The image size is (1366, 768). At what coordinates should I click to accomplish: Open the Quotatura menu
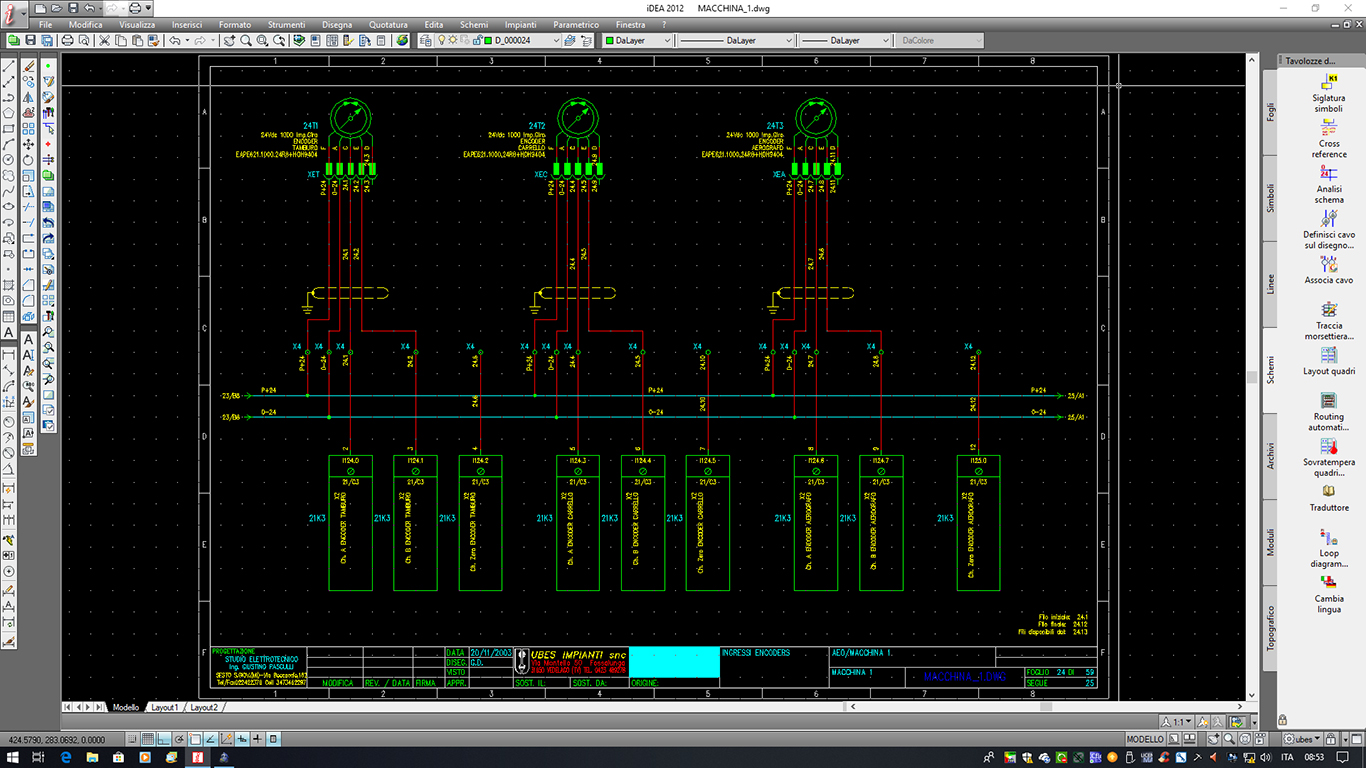pos(388,24)
